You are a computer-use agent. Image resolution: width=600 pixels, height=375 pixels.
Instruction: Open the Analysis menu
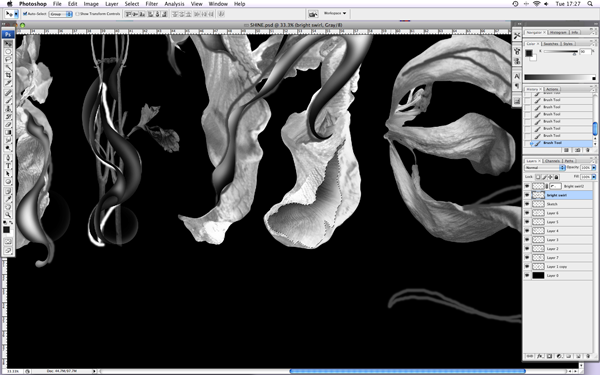coord(174,4)
